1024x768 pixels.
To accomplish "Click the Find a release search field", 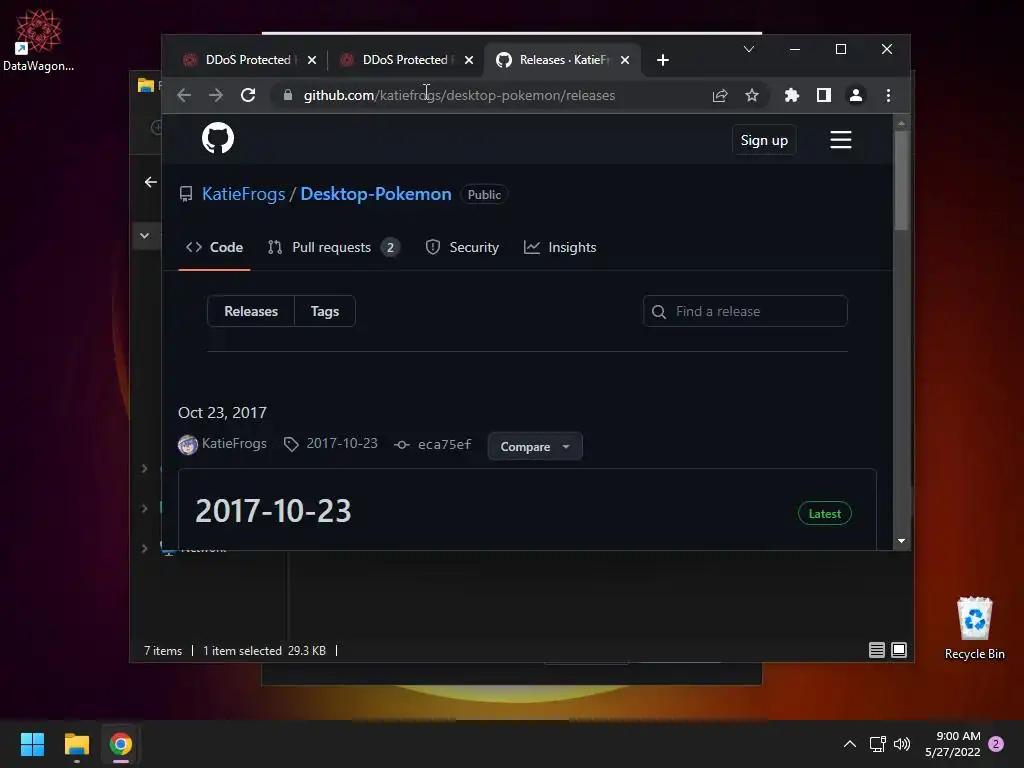I will [745, 312].
